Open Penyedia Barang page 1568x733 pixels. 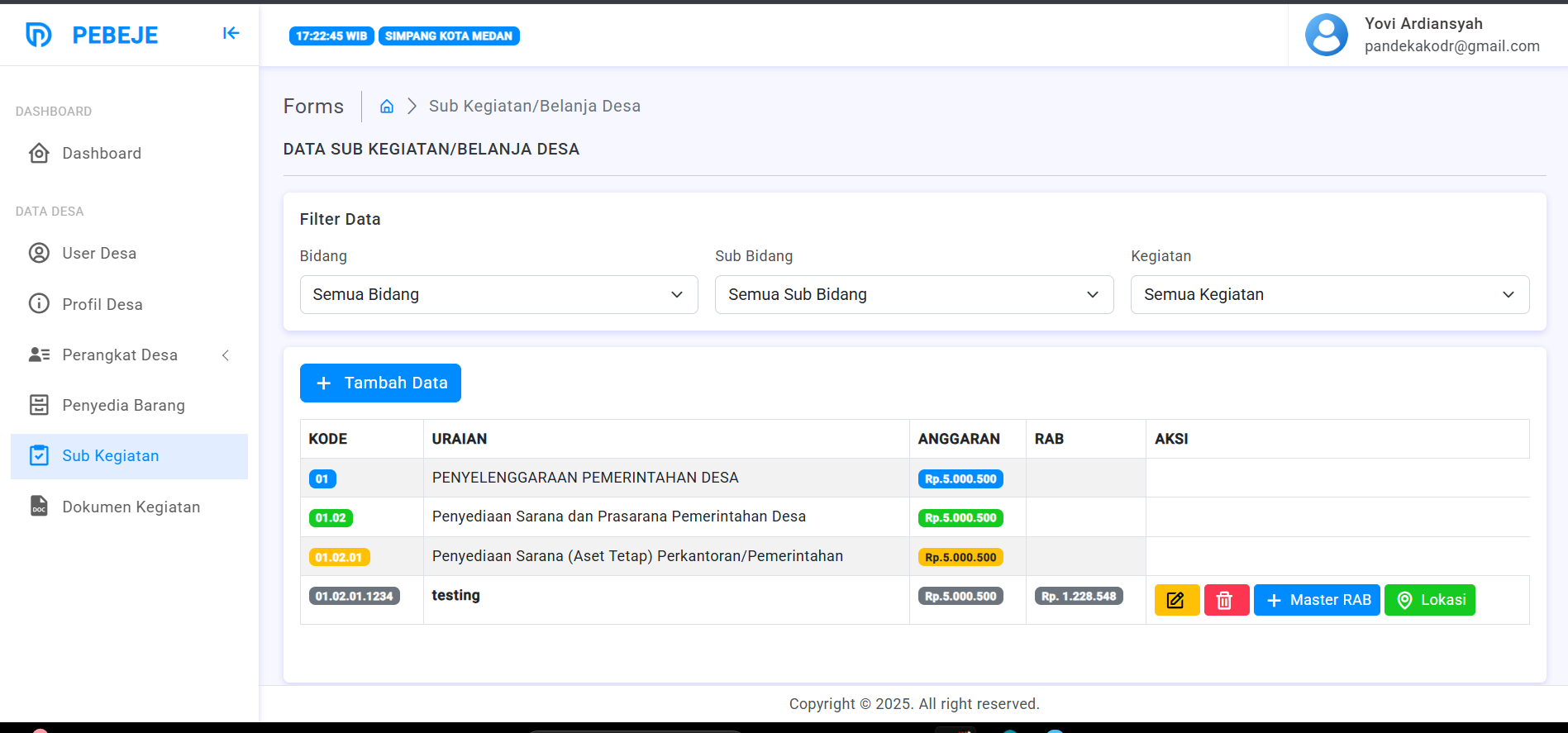[123, 406]
